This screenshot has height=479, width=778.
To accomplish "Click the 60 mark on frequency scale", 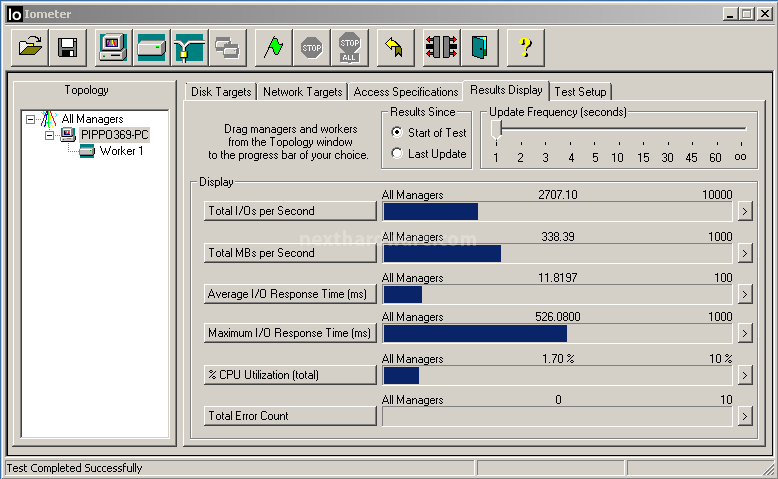I will (715, 158).
